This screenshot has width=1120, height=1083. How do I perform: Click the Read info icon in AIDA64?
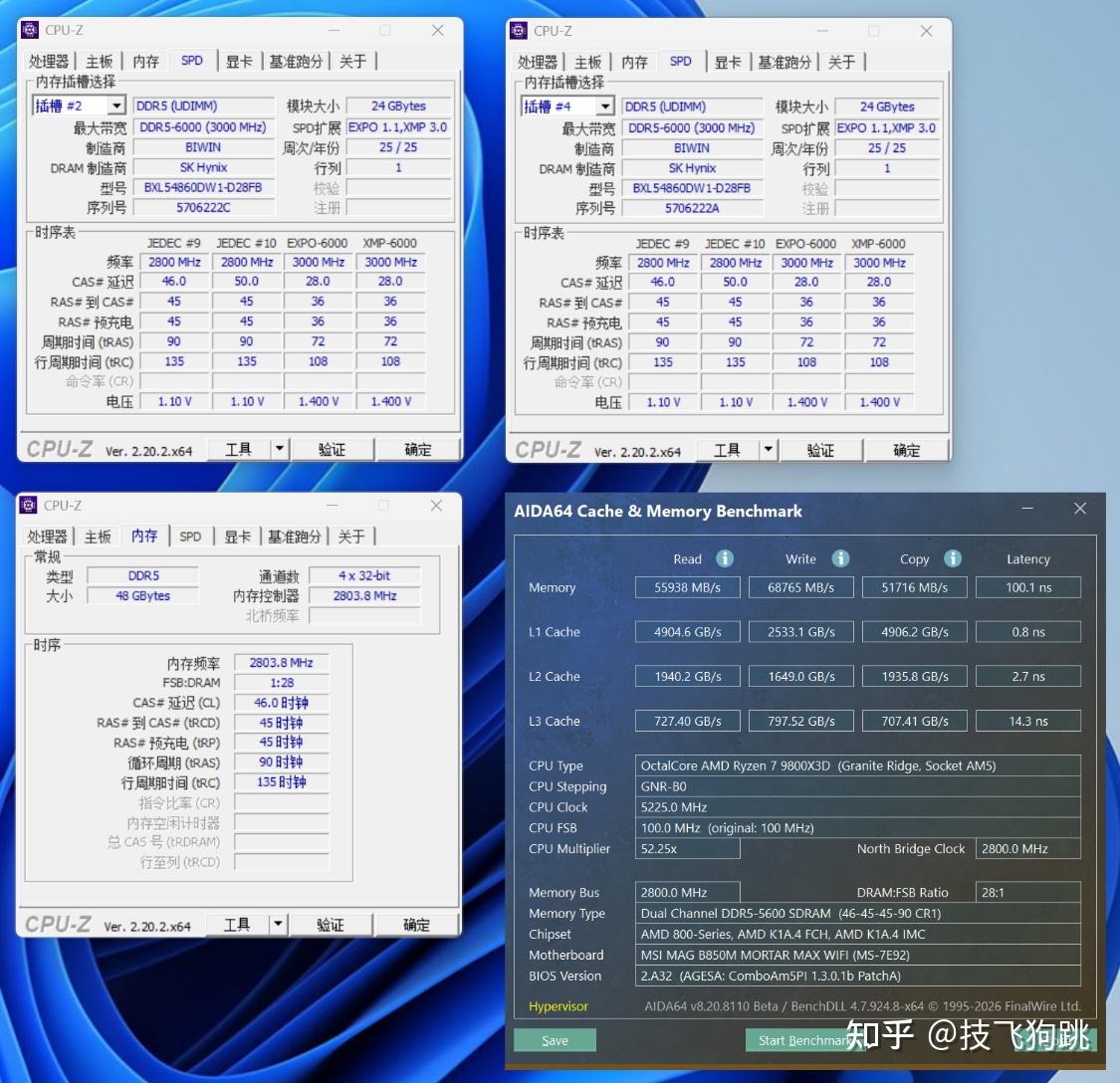point(725,558)
